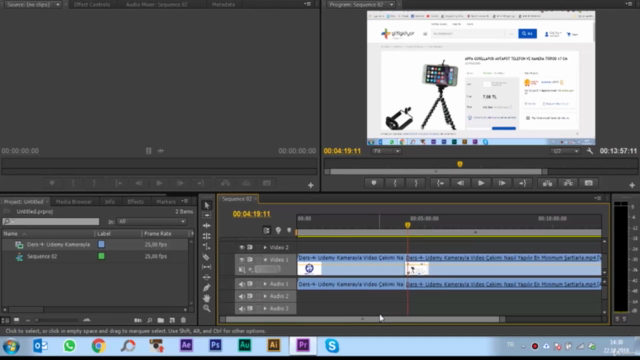Step back one frame in Program monitor
The height and width of the screenshot is (360, 640).
point(460,183)
